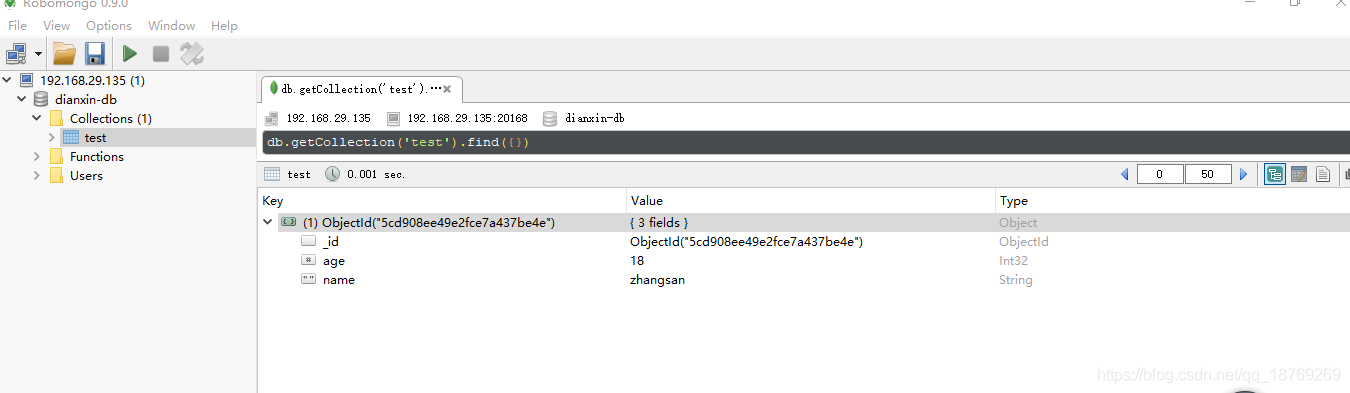Switch results to table view mode
The image size is (1350, 393).
tap(1299, 174)
